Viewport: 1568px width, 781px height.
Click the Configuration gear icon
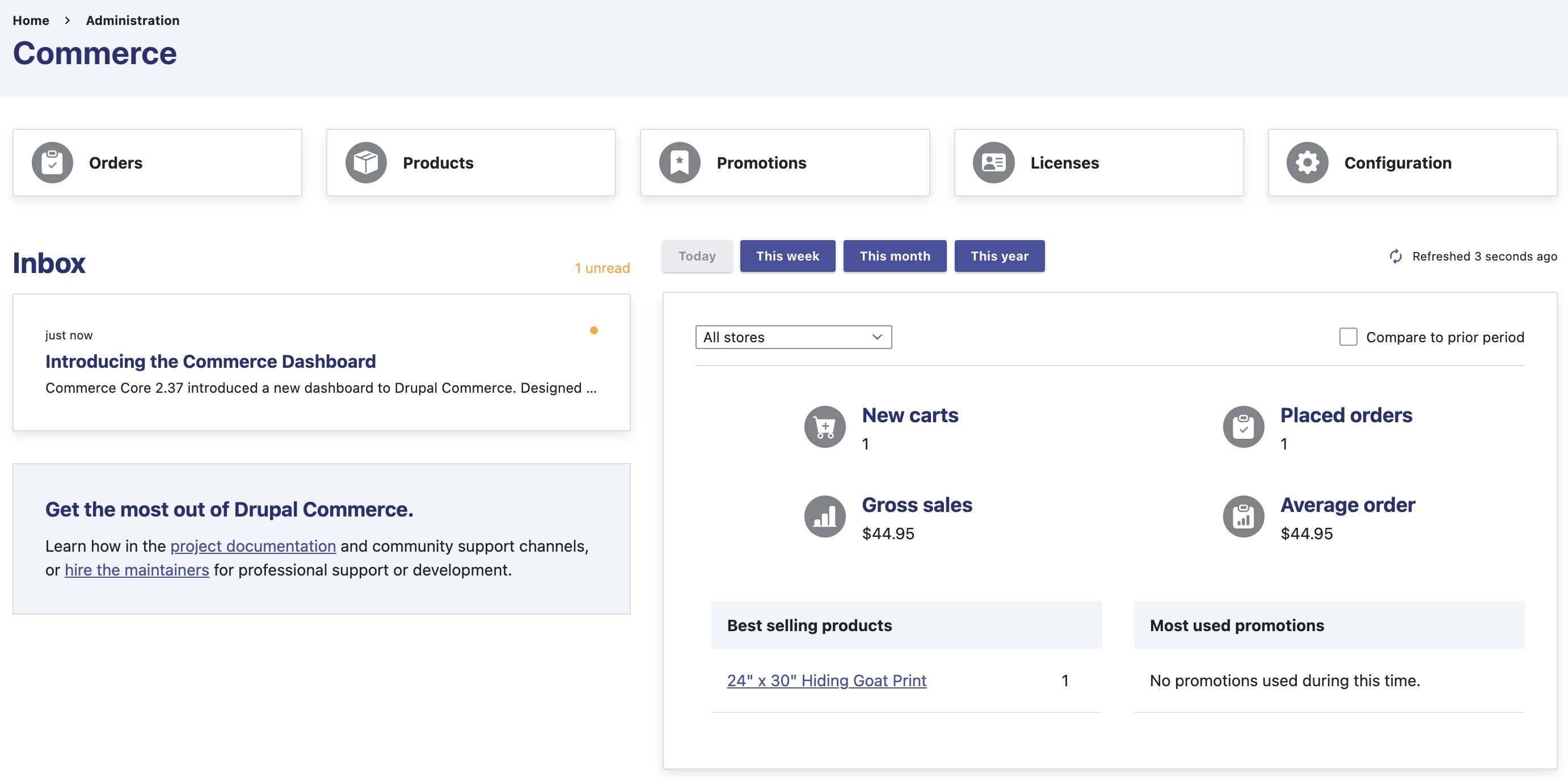pyautogui.click(x=1307, y=163)
